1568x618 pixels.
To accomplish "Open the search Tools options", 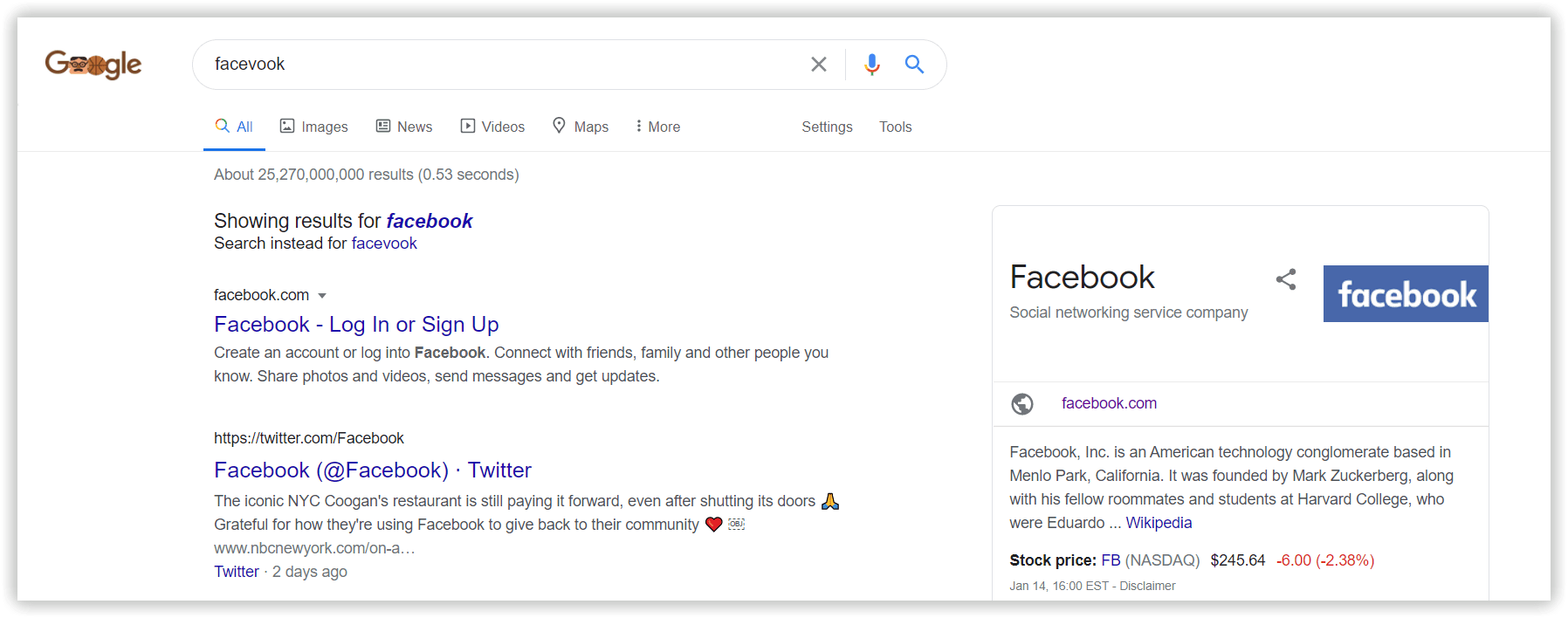I will coord(895,127).
